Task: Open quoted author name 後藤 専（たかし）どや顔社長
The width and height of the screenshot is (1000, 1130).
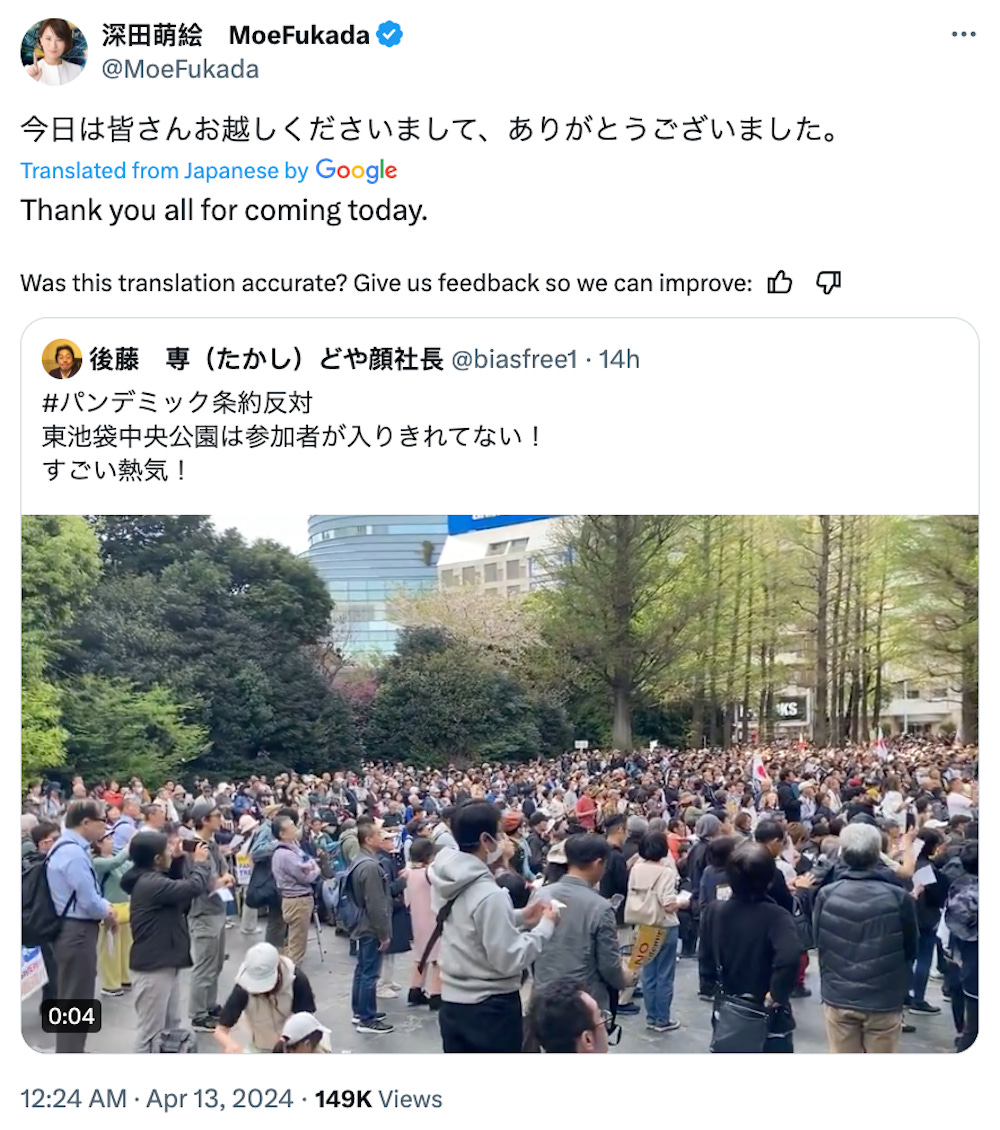Action: click(x=266, y=359)
